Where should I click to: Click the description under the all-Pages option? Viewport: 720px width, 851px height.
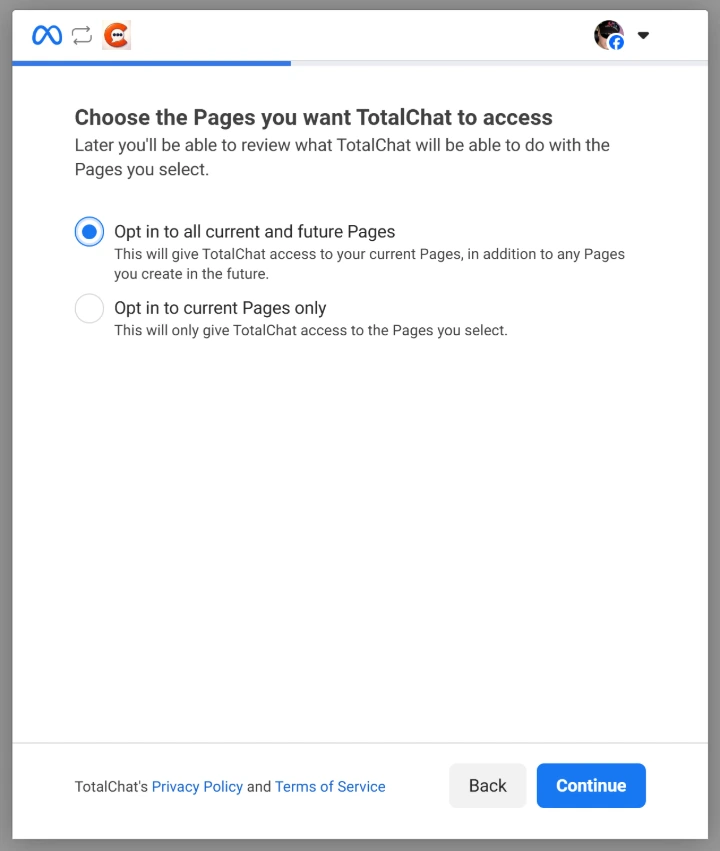pyautogui.click(x=368, y=264)
